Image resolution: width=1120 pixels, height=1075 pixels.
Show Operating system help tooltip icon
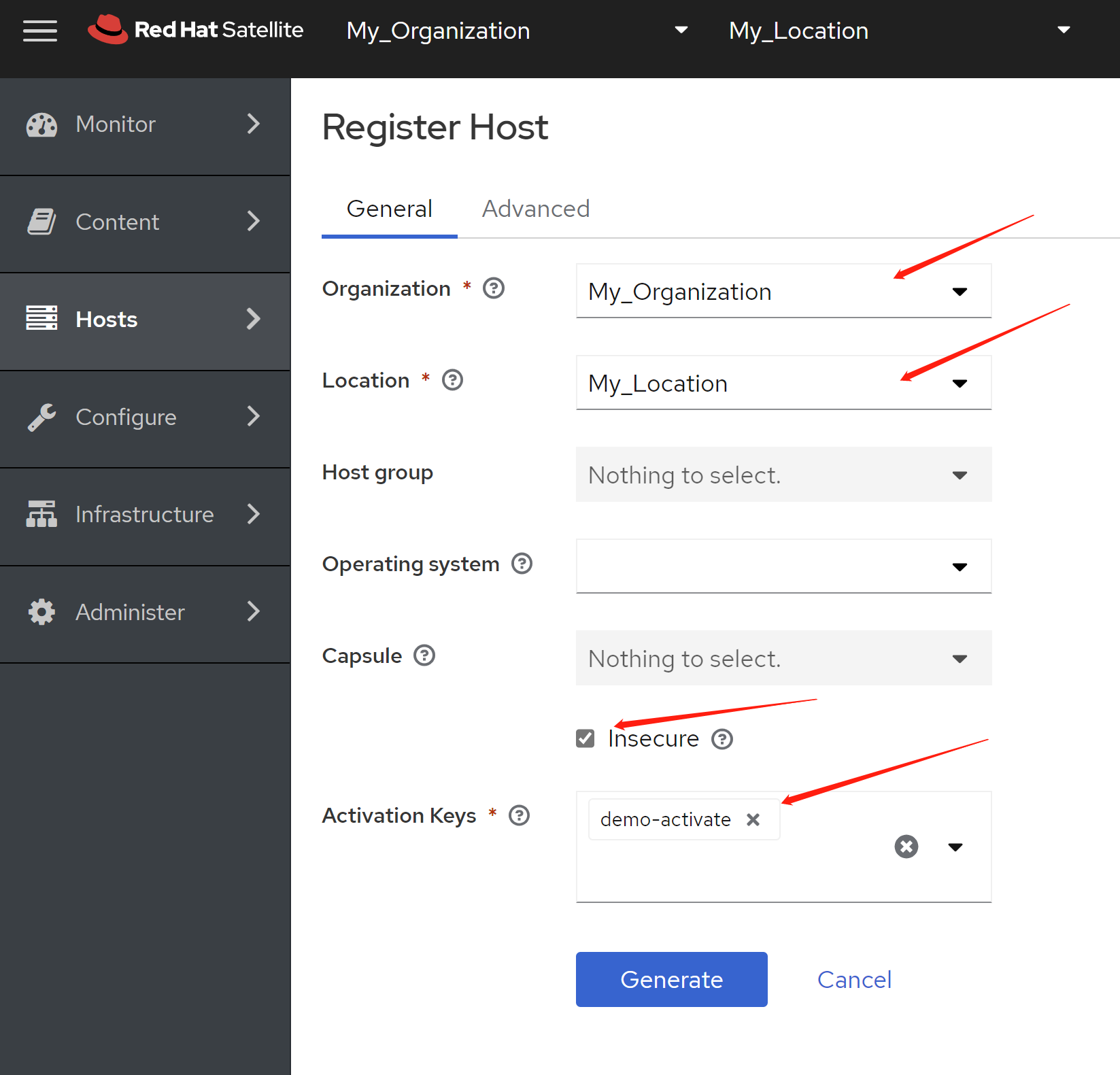[522, 564]
